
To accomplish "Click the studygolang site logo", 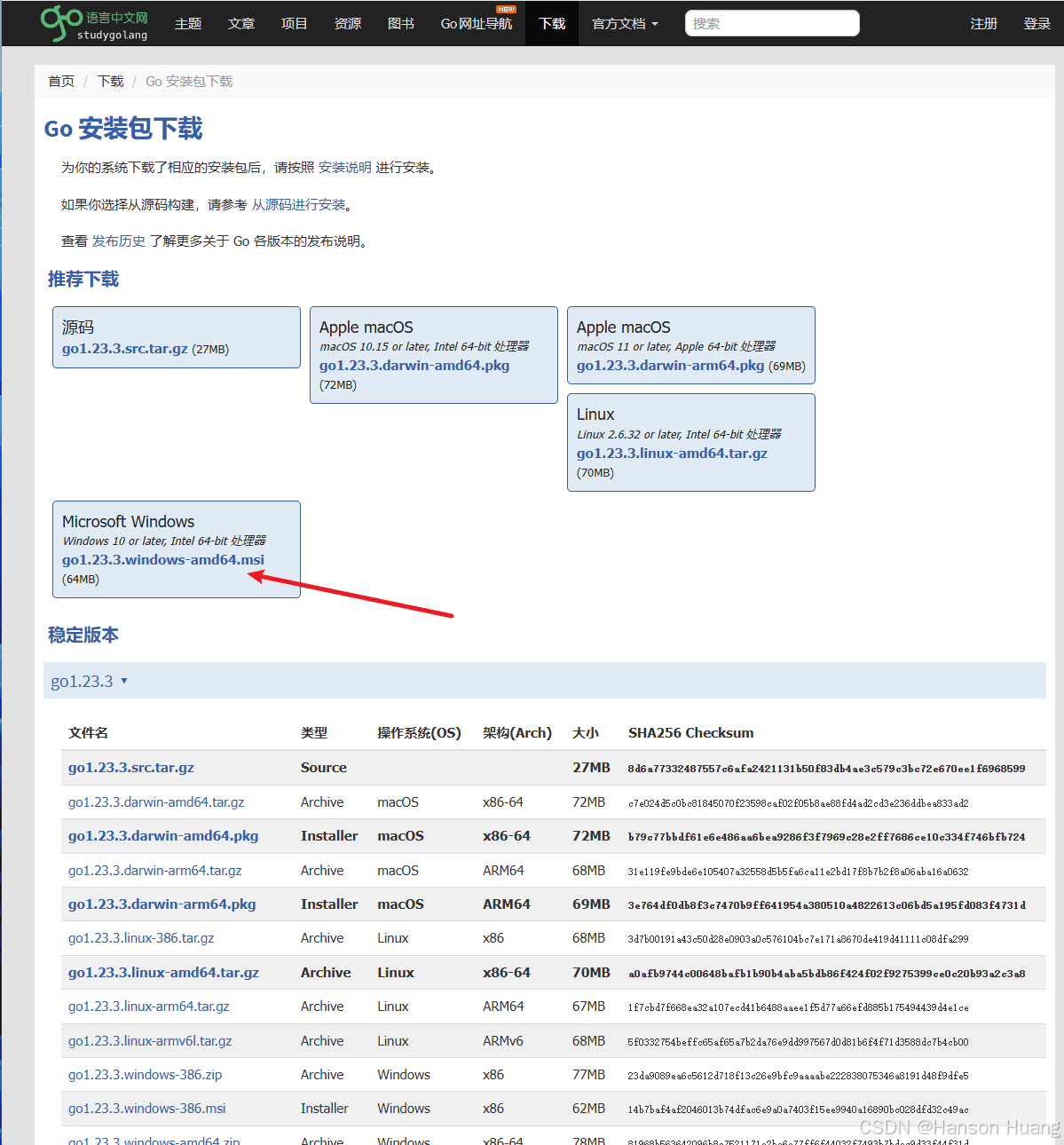I will point(95,24).
